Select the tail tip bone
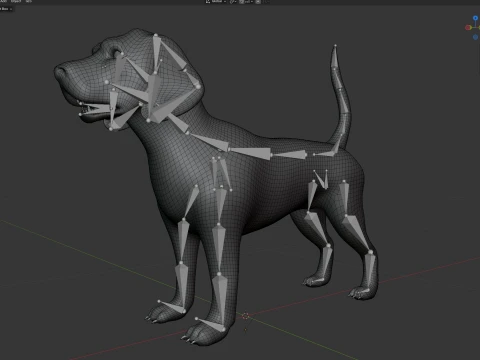 335,57
